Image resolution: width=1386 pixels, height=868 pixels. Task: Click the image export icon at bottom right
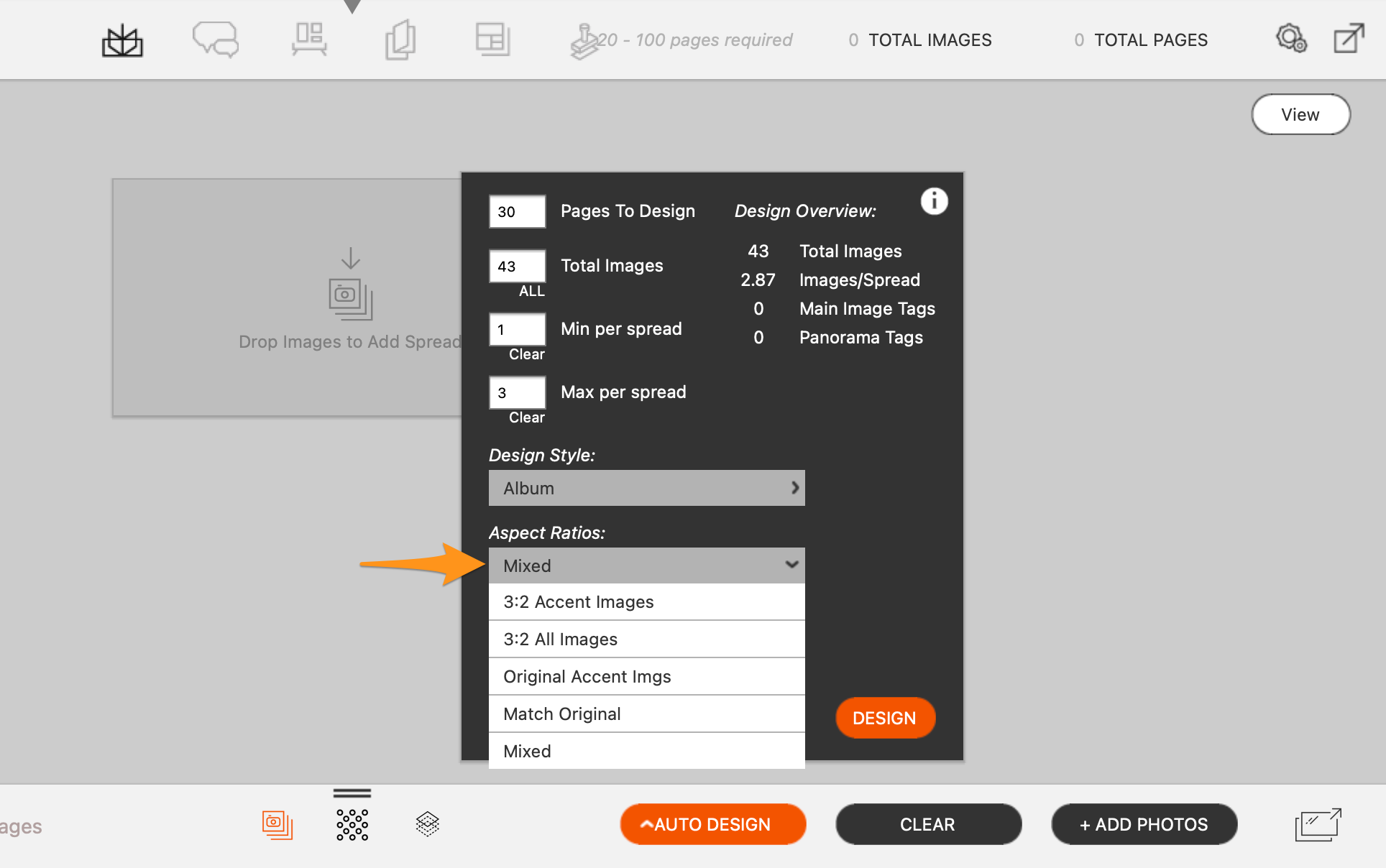[1318, 824]
